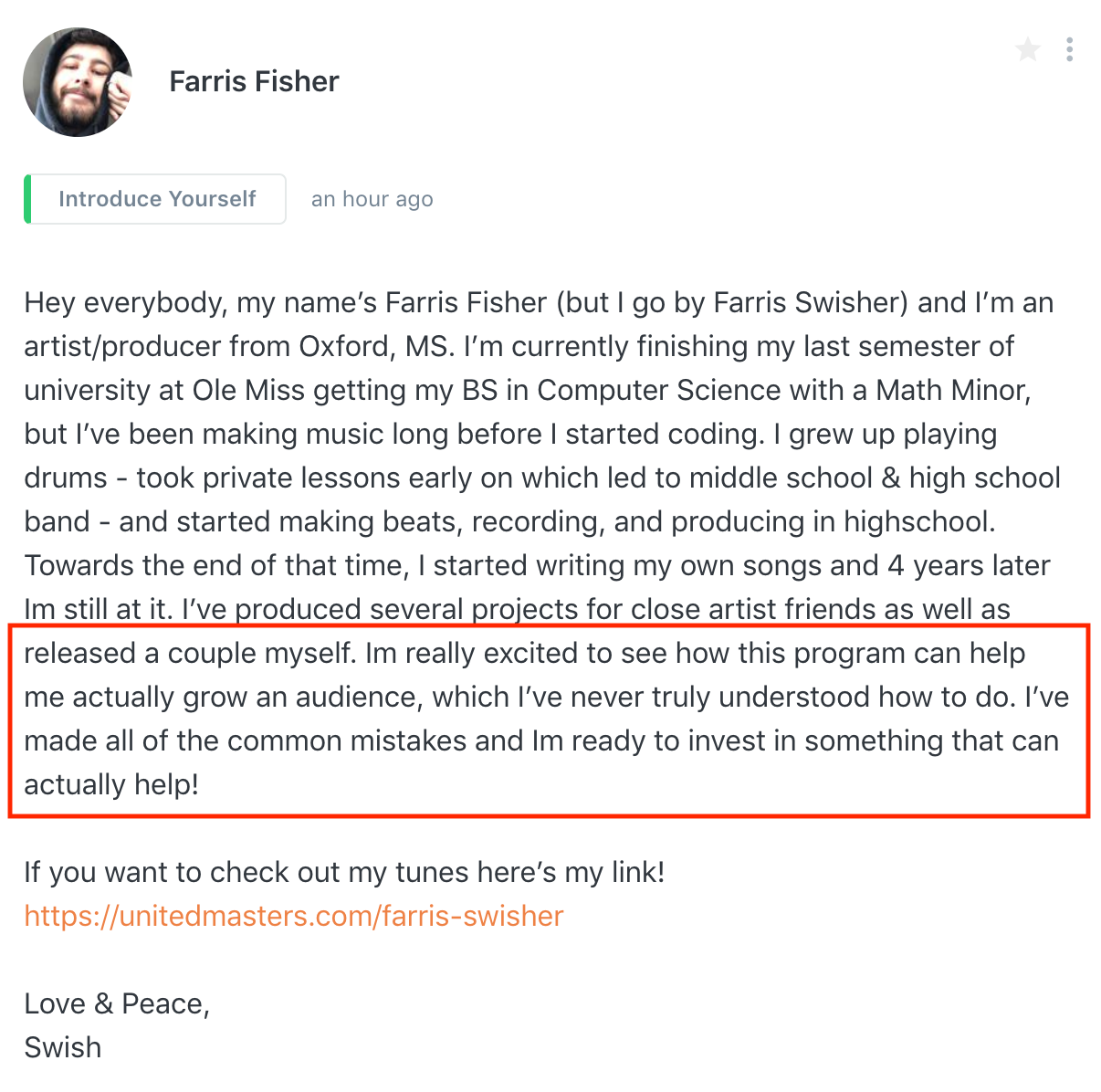The height and width of the screenshot is (1092, 1101).
Task: Click the "Love & Peace," sign-off
Action: [x=117, y=1003]
